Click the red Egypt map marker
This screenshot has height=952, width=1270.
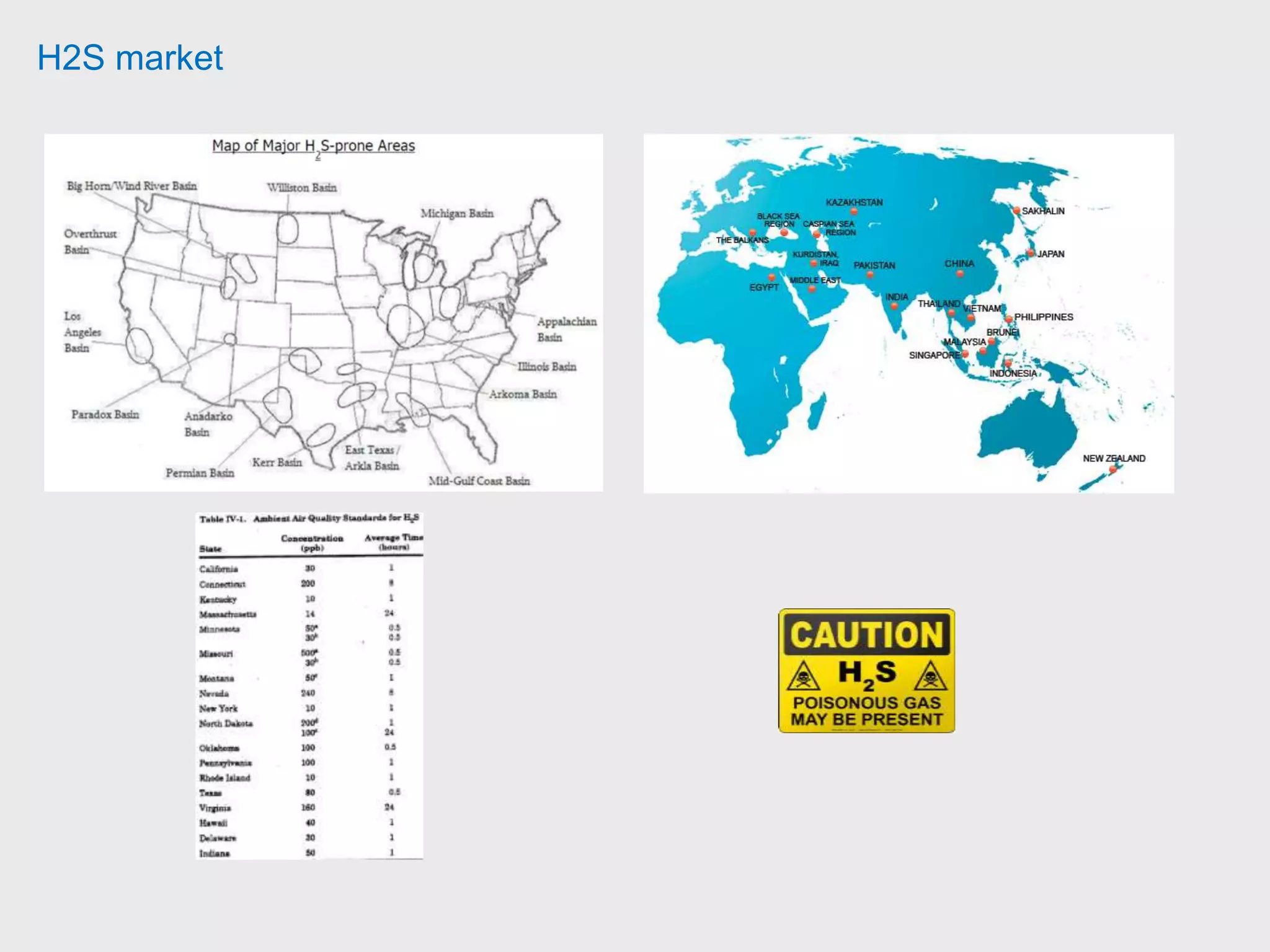[771, 277]
